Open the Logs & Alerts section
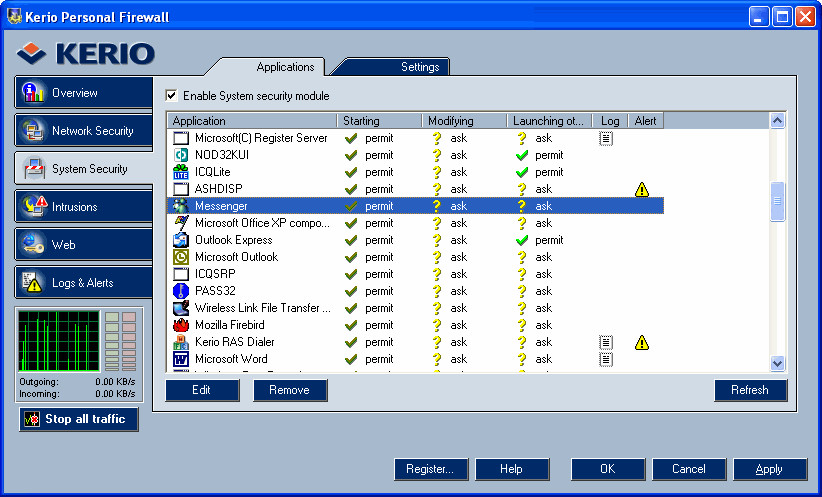Viewport: 822px width, 497px height. point(83,283)
